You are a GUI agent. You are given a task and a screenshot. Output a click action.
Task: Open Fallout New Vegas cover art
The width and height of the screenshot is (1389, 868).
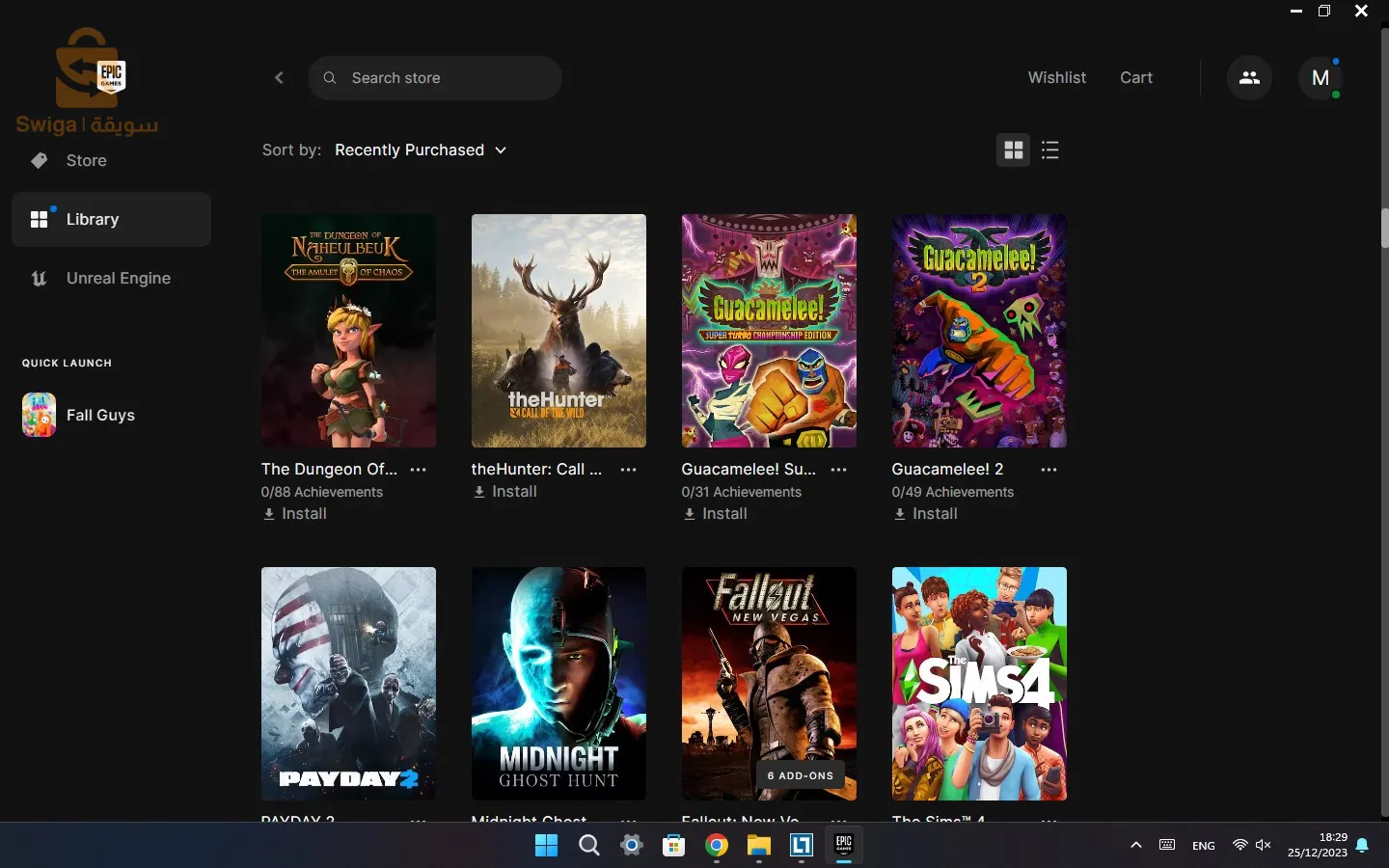769,684
